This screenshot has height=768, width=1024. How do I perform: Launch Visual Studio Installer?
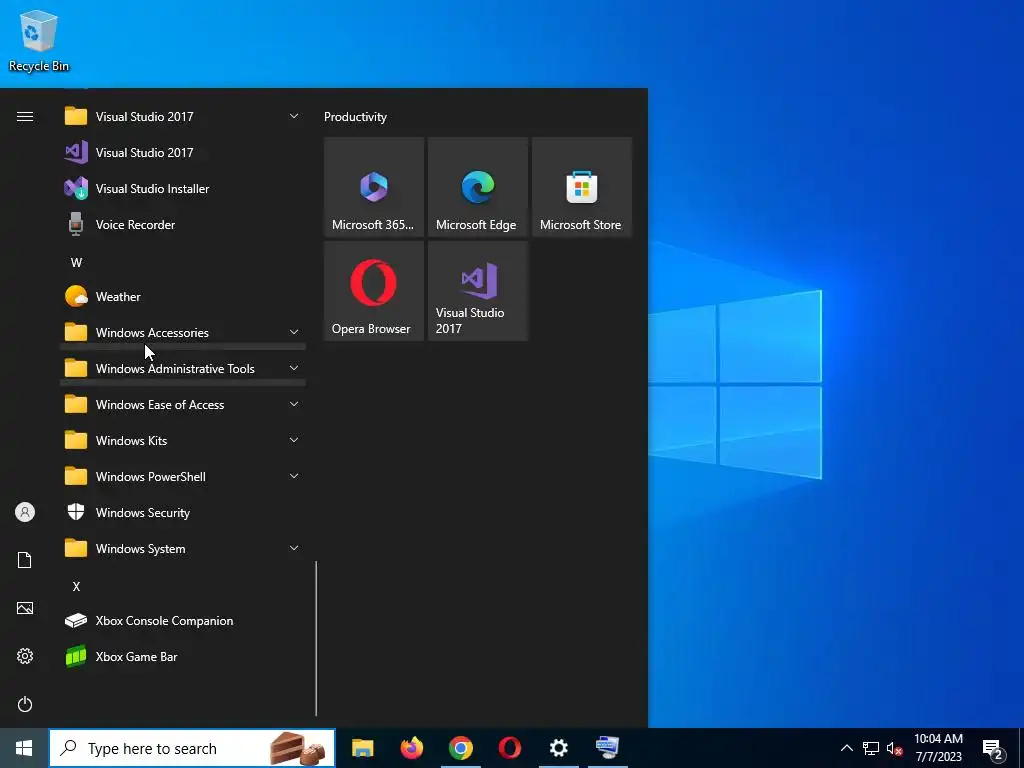183,189
